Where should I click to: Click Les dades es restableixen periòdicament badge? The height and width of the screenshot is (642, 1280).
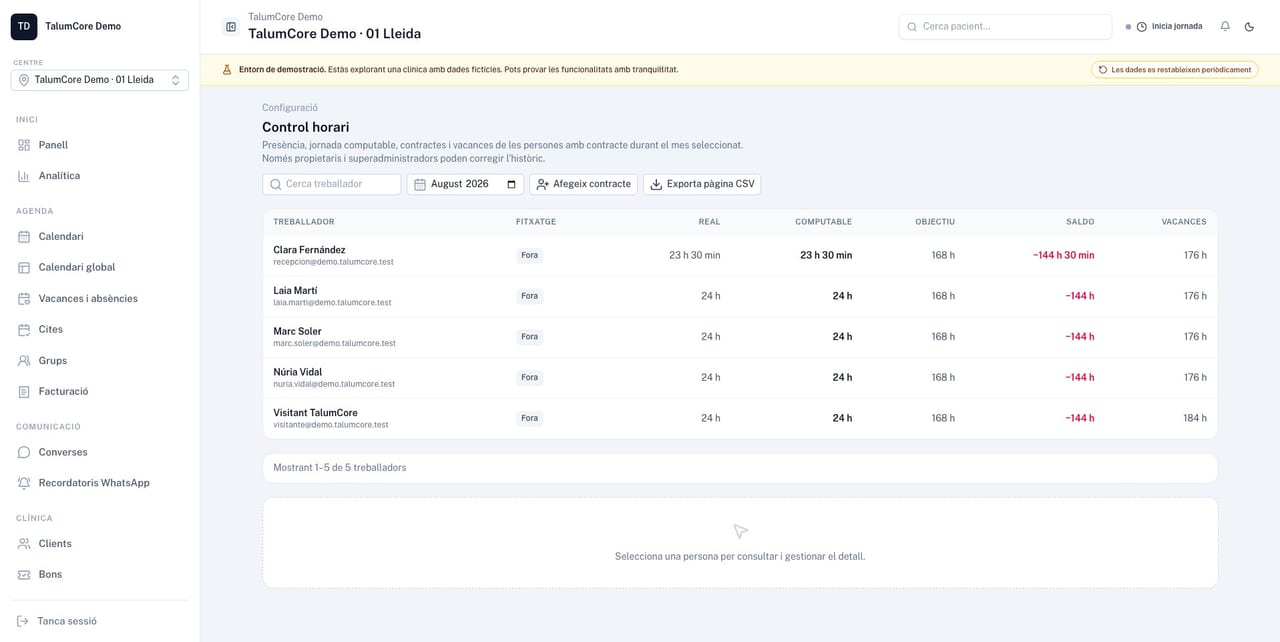(x=1174, y=70)
